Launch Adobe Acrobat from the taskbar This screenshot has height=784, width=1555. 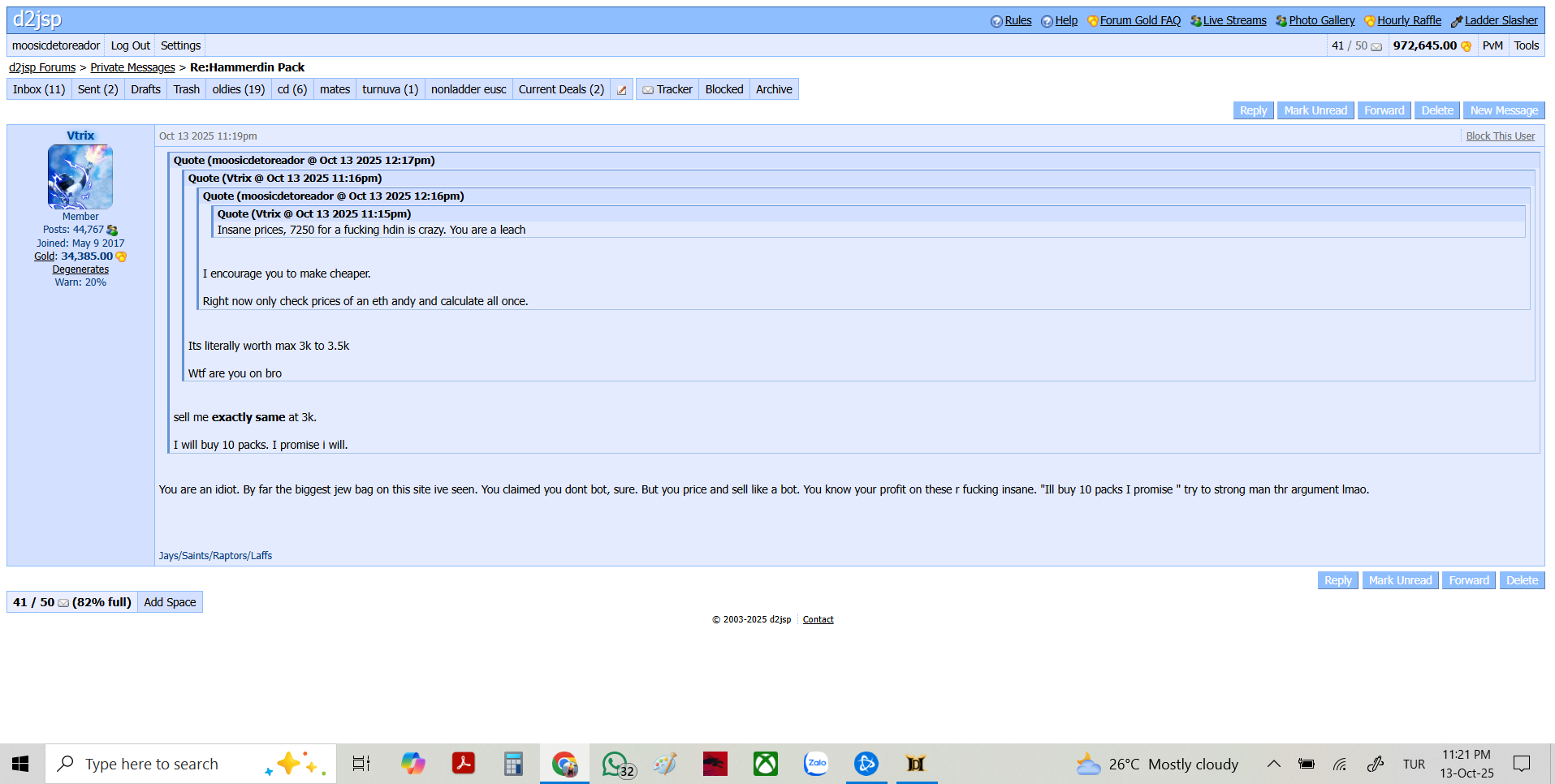464,764
